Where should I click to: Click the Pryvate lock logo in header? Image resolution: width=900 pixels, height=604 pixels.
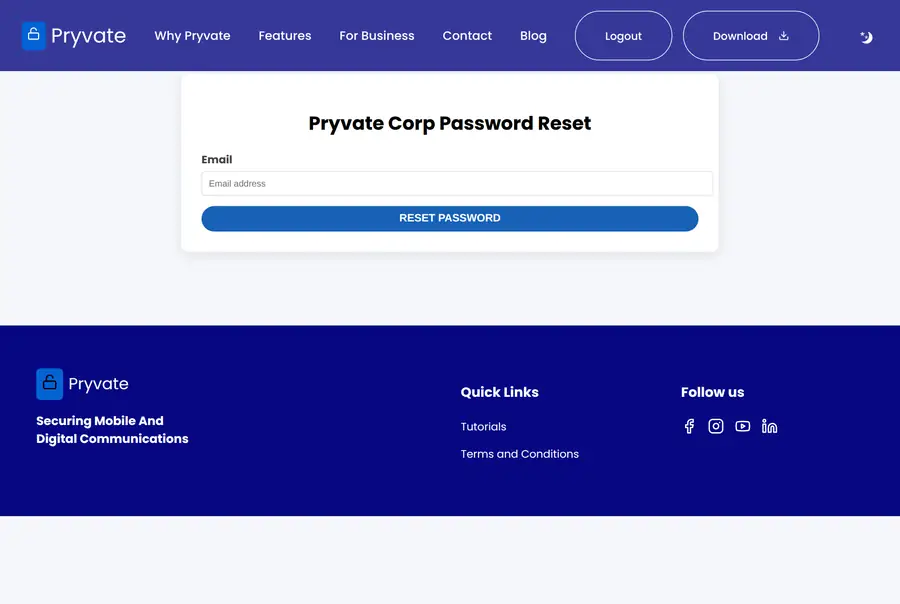coord(33,36)
